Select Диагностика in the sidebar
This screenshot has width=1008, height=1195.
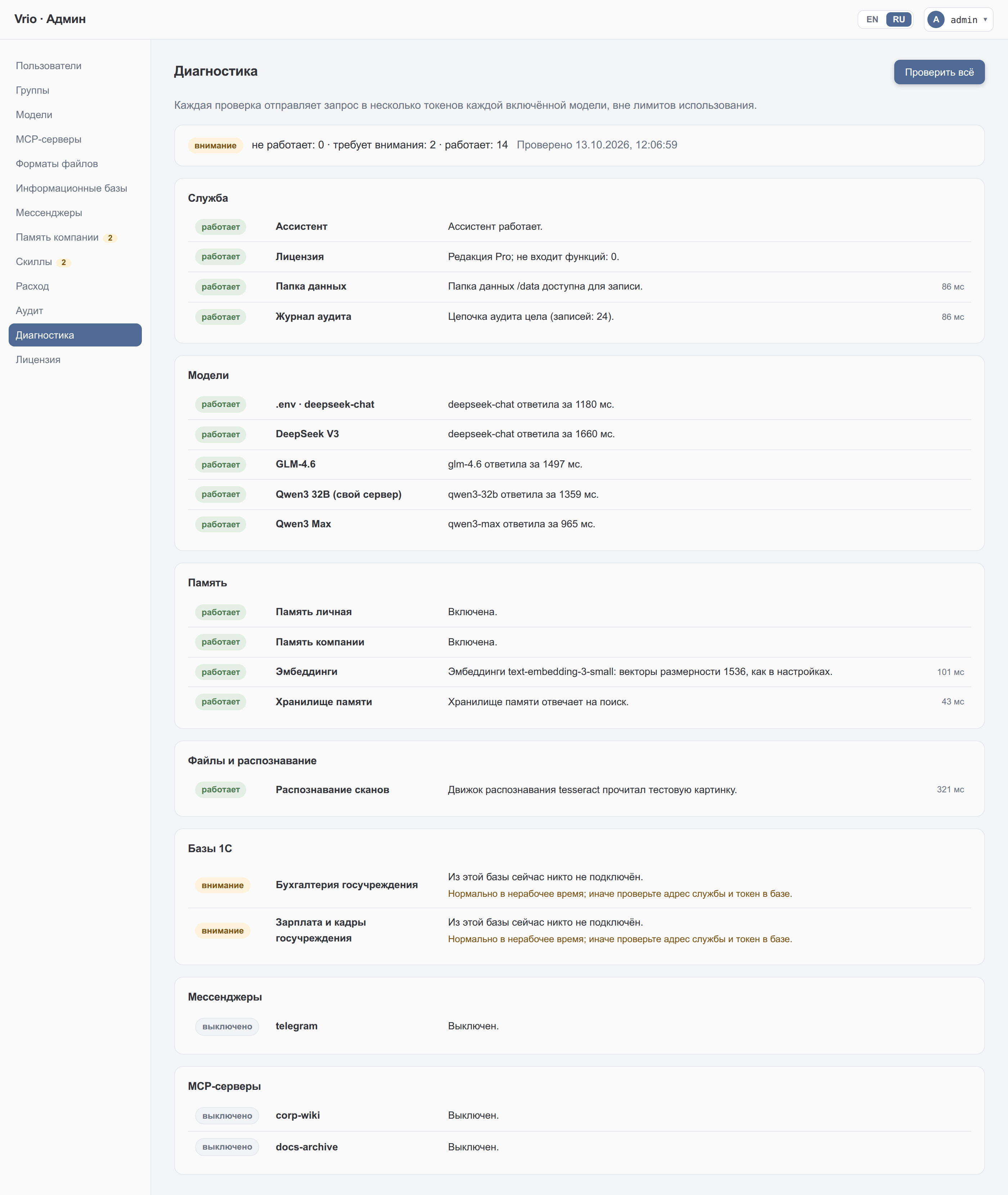[x=75, y=335]
